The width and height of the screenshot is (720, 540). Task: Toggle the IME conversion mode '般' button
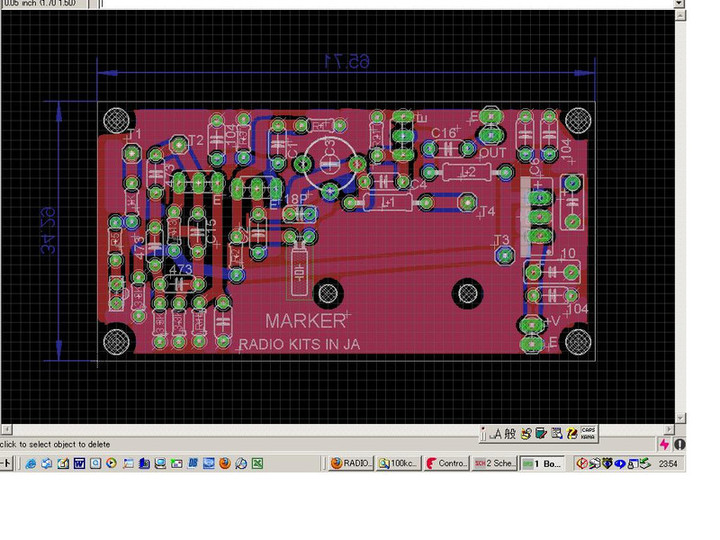510,433
